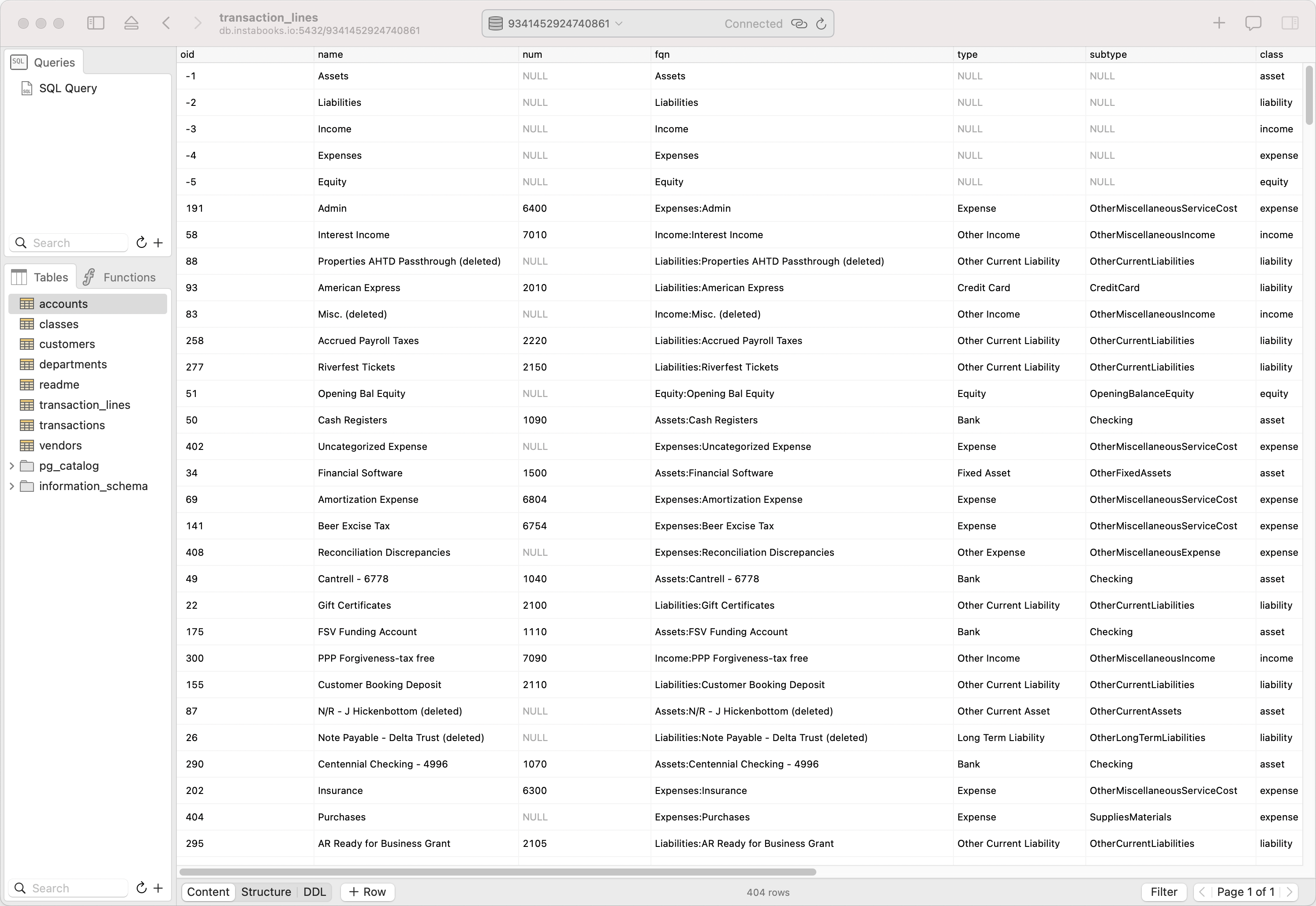Switch to the Structure view tab
Screen dimensions: 1316x906
(265, 892)
